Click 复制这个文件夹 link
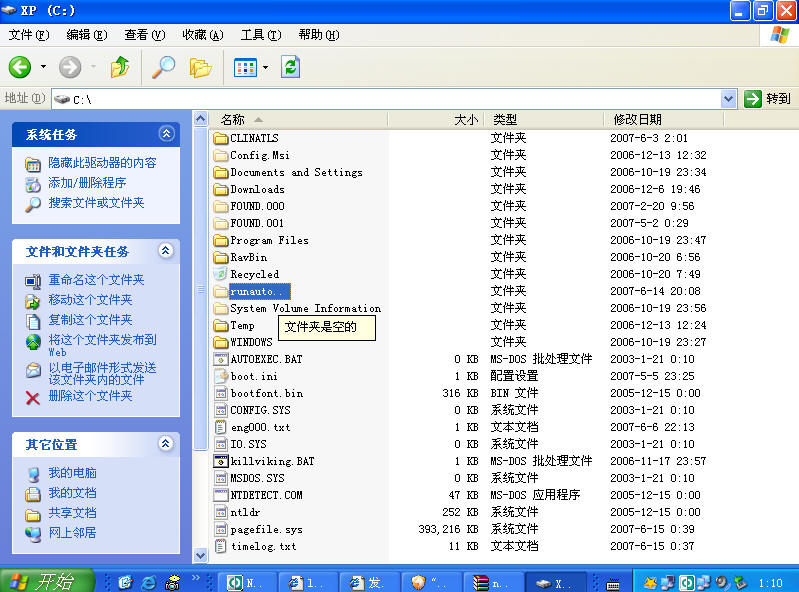The width and height of the screenshot is (799, 592). pyautogui.click(x=90, y=319)
